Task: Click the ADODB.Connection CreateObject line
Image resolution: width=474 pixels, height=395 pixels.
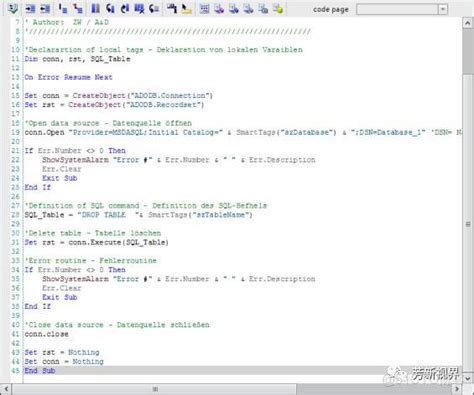Action: (118, 96)
